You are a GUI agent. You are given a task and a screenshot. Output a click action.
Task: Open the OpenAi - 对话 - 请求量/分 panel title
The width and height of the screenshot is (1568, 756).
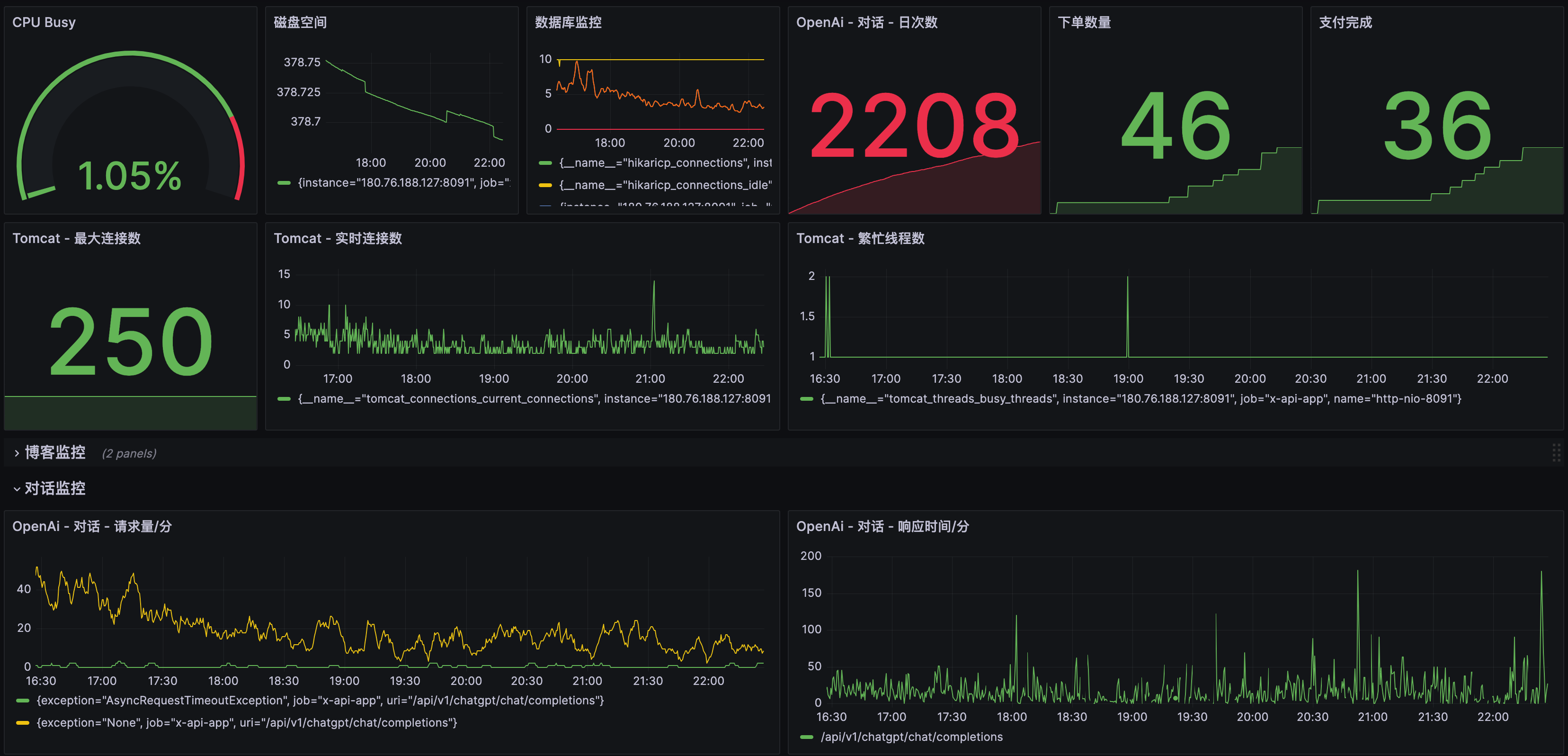[92, 526]
